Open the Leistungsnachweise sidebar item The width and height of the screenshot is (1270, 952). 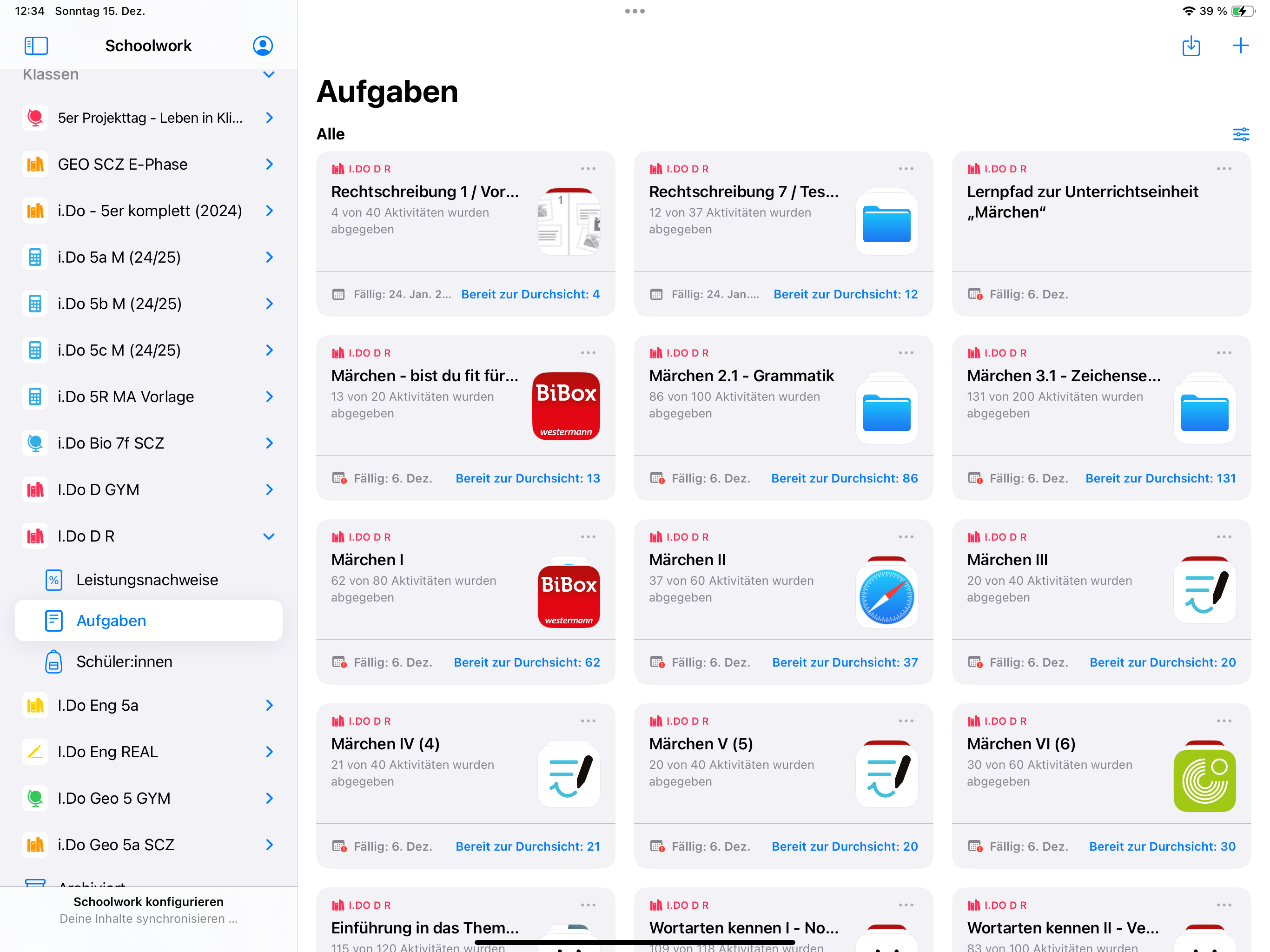147,579
